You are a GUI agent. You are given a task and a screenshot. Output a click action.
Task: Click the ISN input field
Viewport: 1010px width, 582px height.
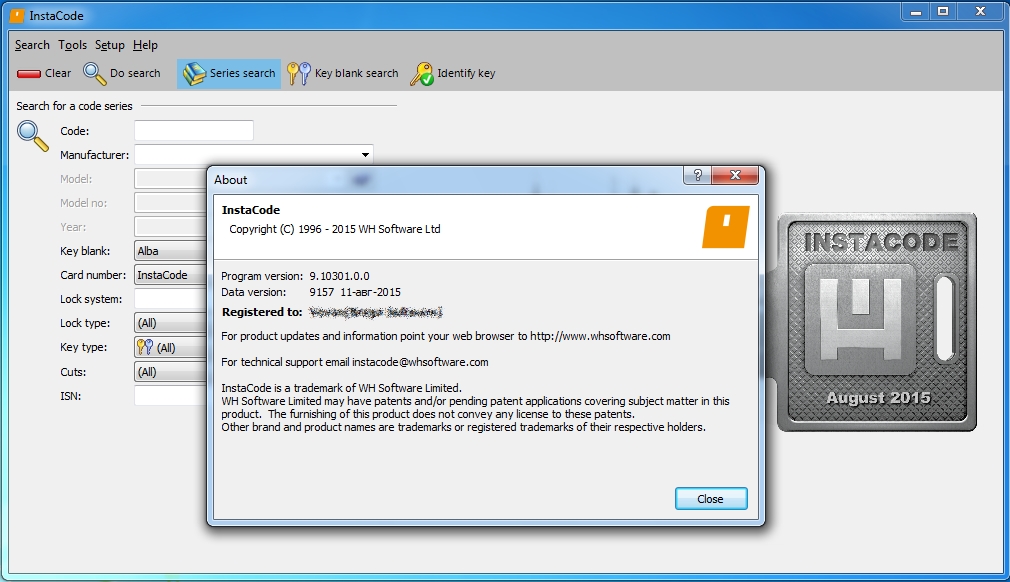171,396
